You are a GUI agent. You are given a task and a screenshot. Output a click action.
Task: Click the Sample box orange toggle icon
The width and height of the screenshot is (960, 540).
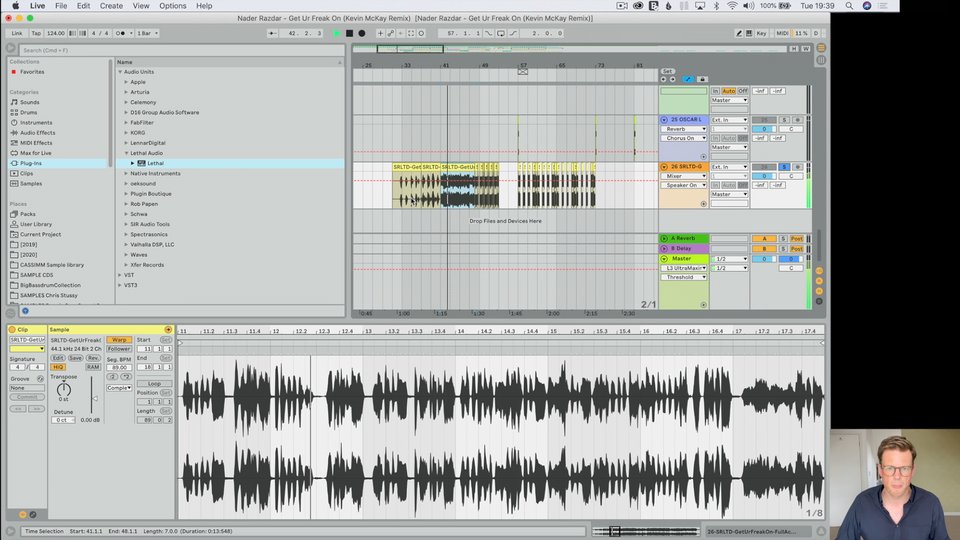pyautogui.click(x=168, y=329)
